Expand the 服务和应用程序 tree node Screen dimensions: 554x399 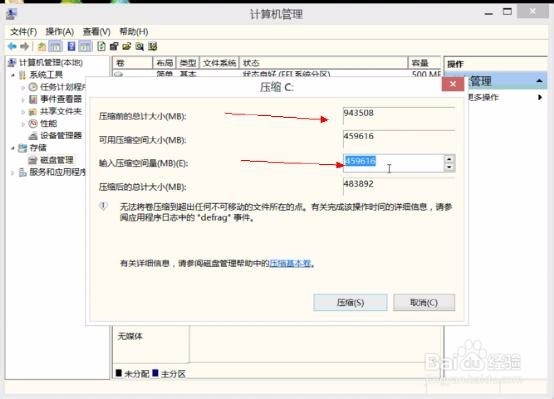tap(13, 173)
